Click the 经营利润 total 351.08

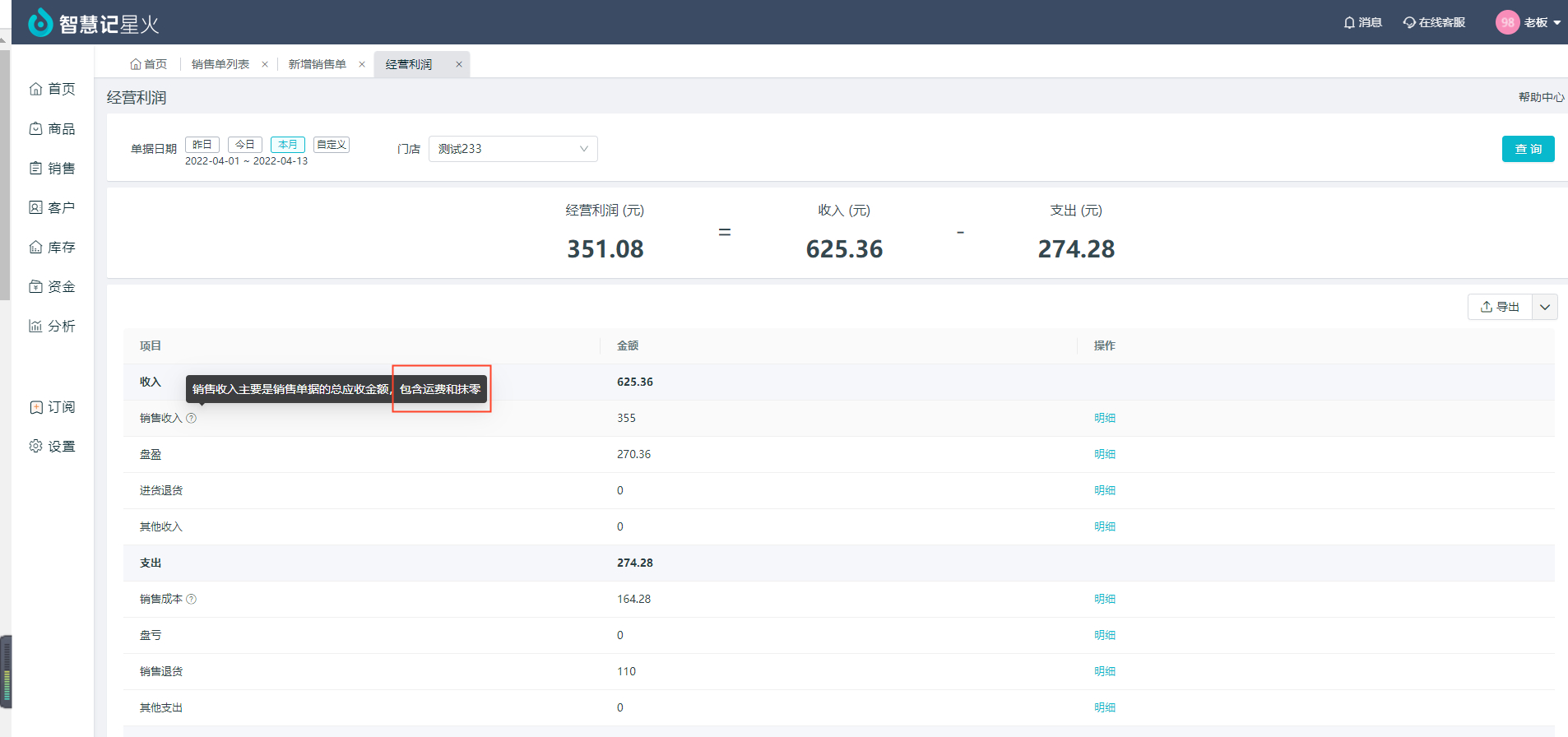coord(605,249)
